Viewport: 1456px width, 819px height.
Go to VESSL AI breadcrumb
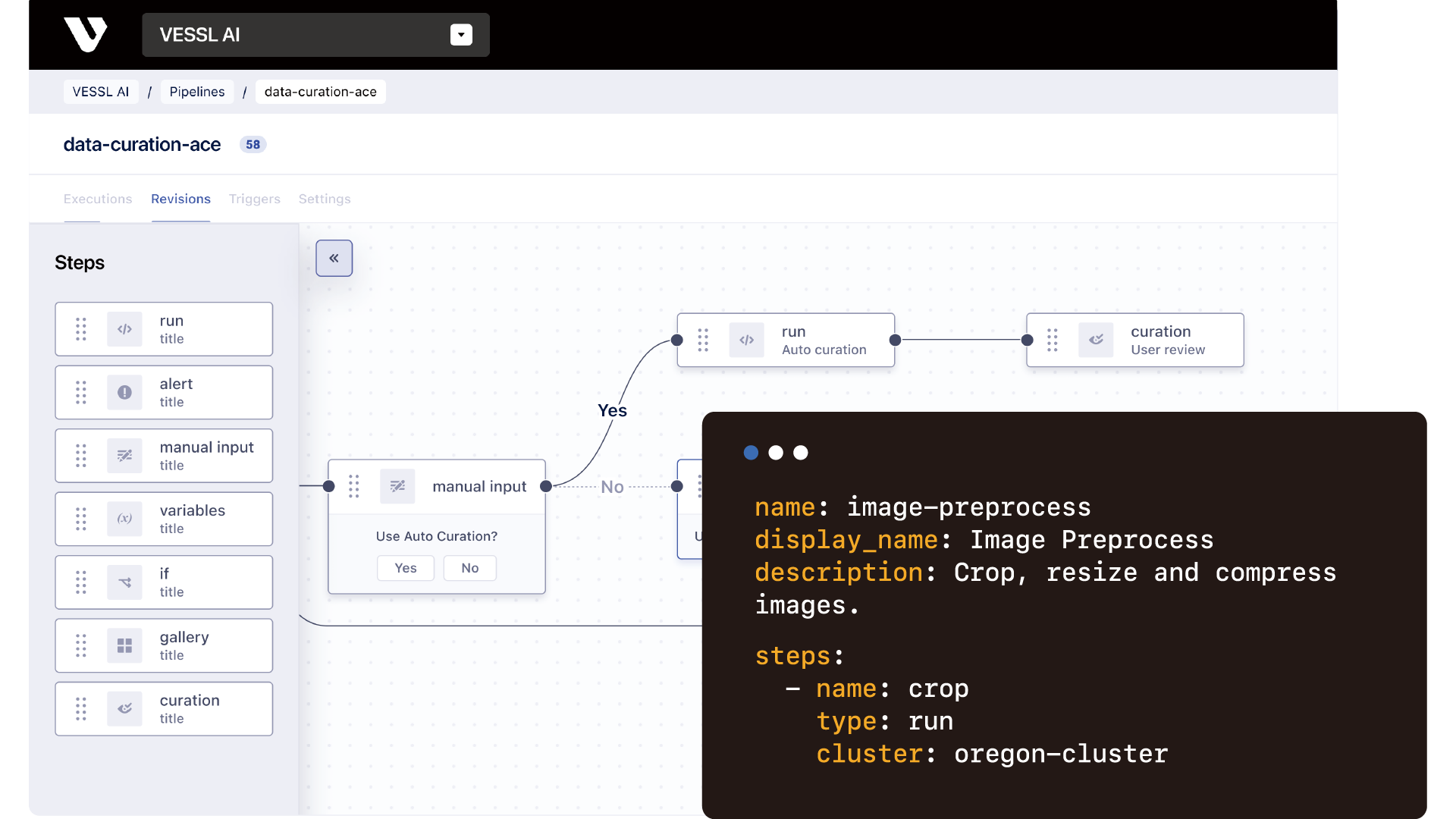tap(101, 92)
